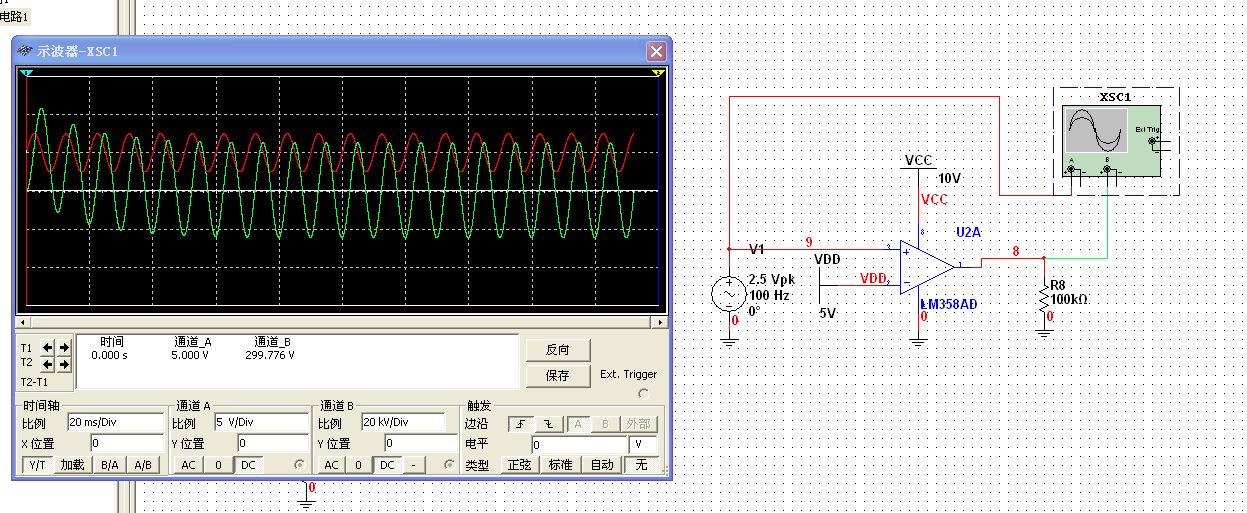This screenshot has width=1247, height=513.
Task: Click the U2A reference label
Action: (969, 231)
